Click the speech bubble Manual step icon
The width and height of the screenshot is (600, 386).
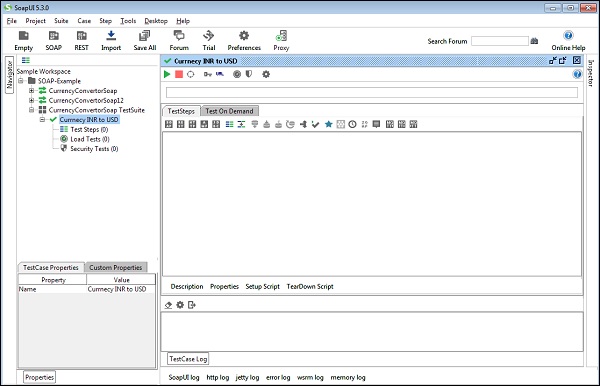[x=377, y=124]
